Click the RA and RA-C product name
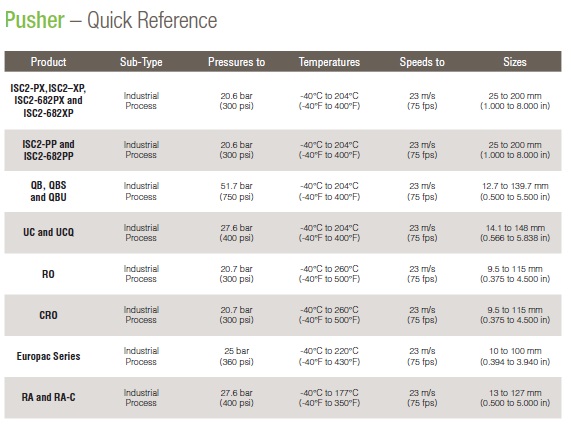The height and width of the screenshot is (427, 571). (48, 397)
